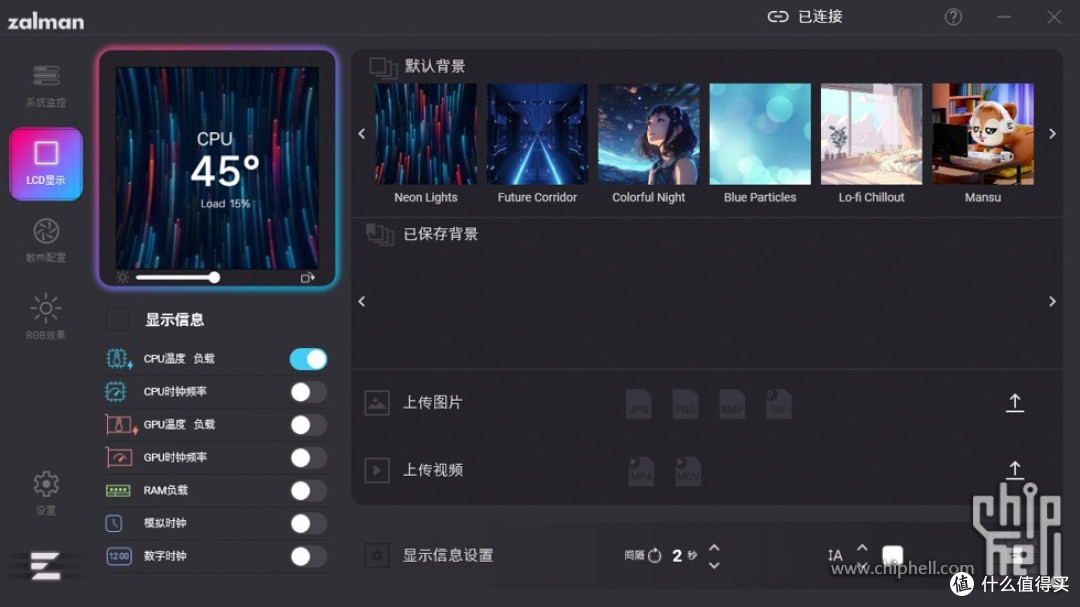Select the LCD显示 sidebar tab
The width and height of the screenshot is (1080, 607).
[x=45, y=164]
